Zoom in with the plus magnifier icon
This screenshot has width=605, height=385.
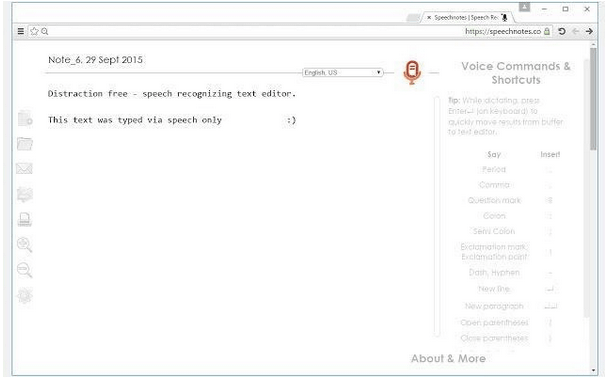[24, 245]
